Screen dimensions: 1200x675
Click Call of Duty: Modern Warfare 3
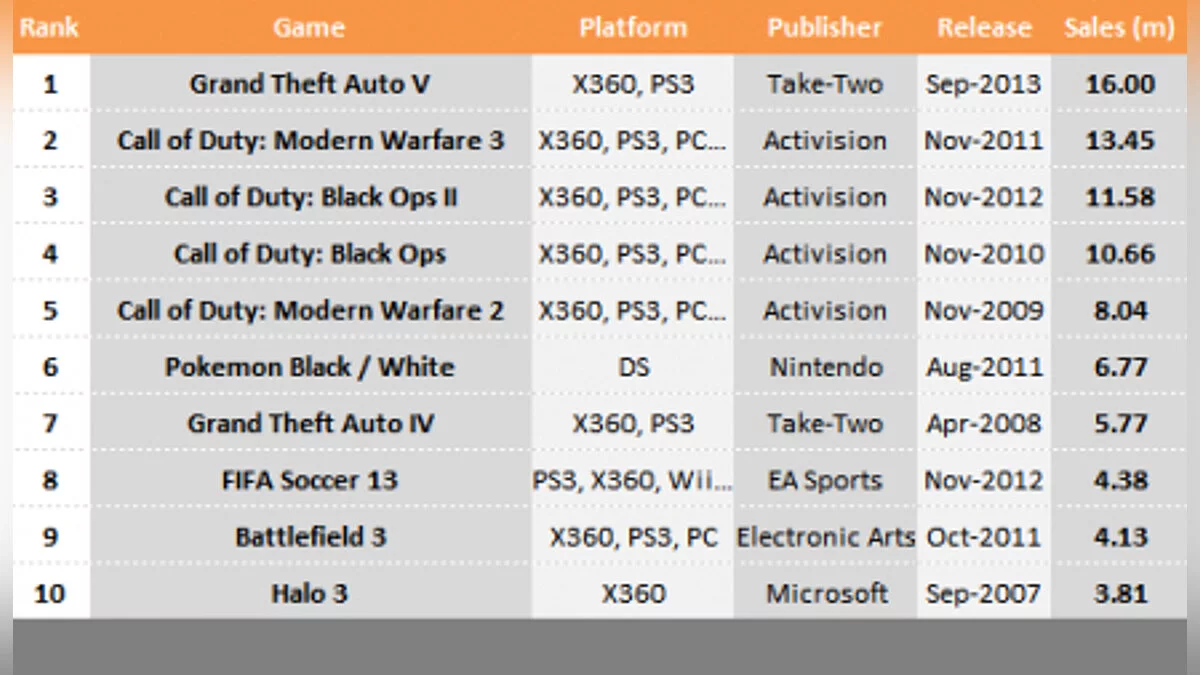(310, 141)
